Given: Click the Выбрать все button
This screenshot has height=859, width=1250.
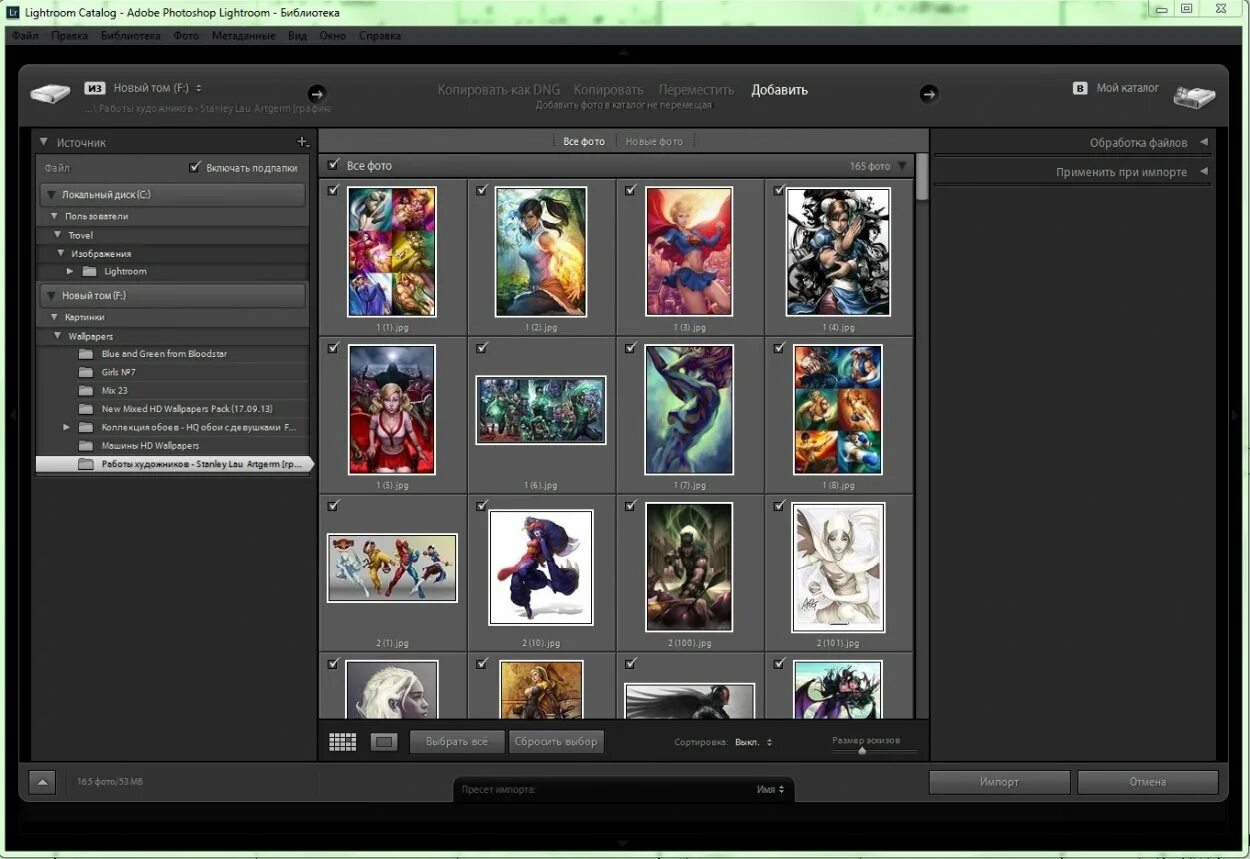Looking at the screenshot, I should tap(457, 742).
